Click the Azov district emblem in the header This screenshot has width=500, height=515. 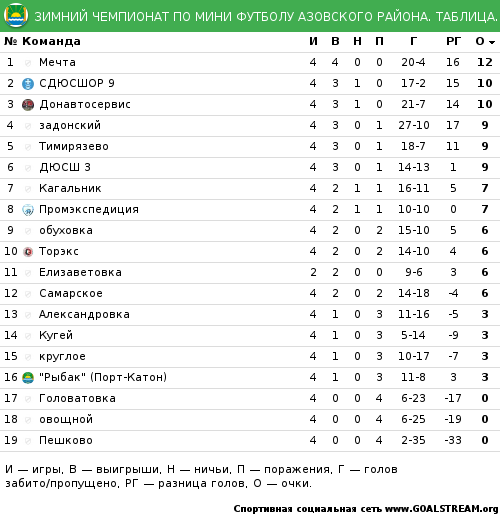coord(16,16)
